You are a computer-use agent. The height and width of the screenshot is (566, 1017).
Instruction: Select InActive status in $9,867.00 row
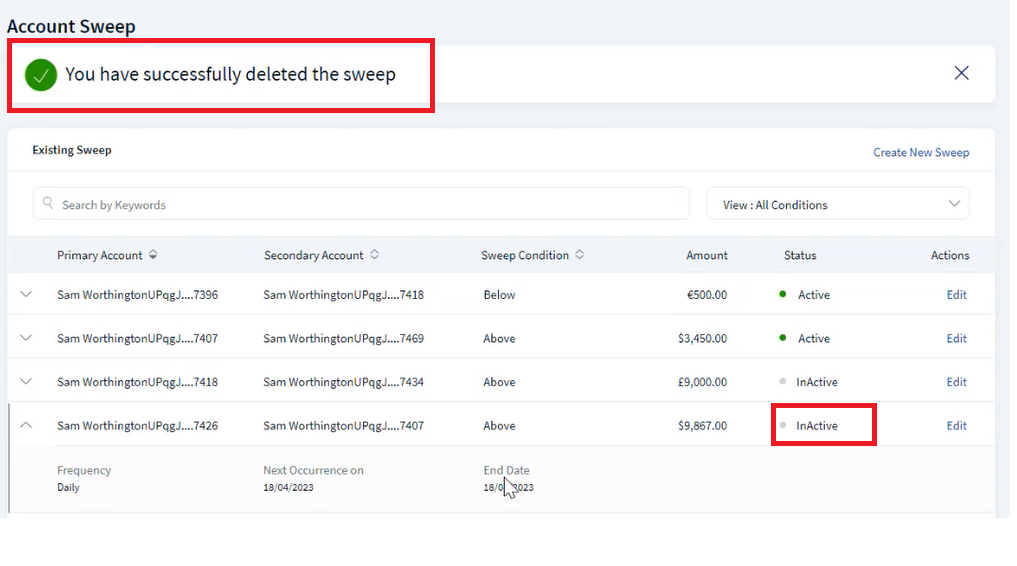pos(809,425)
